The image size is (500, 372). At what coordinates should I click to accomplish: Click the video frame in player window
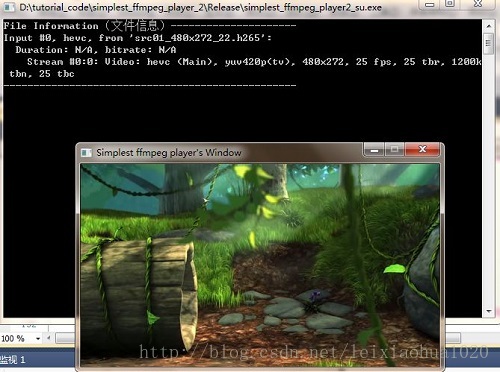tap(260, 264)
